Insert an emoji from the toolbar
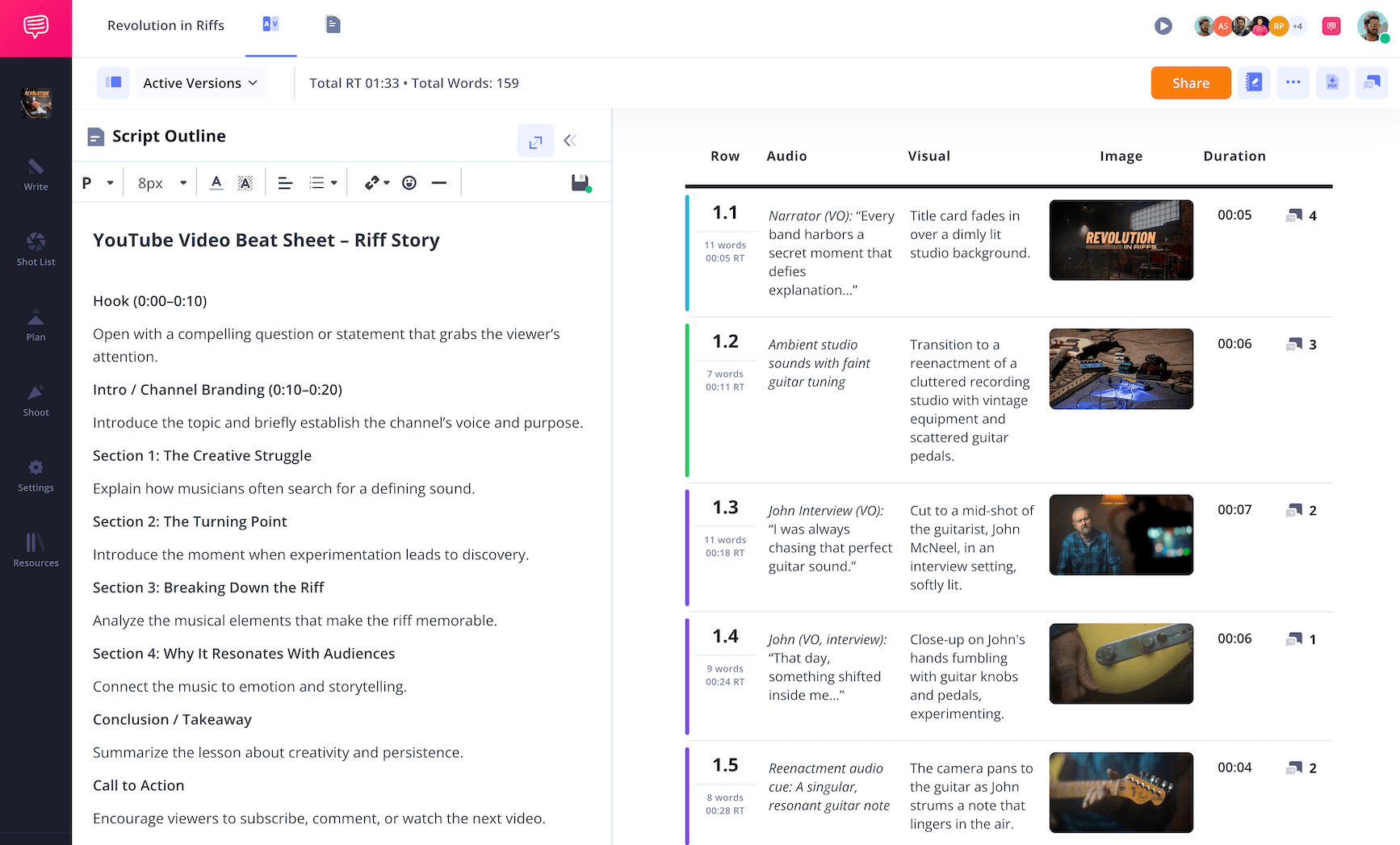The height and width of the screenshot is (845, 1400). (409, 183)
